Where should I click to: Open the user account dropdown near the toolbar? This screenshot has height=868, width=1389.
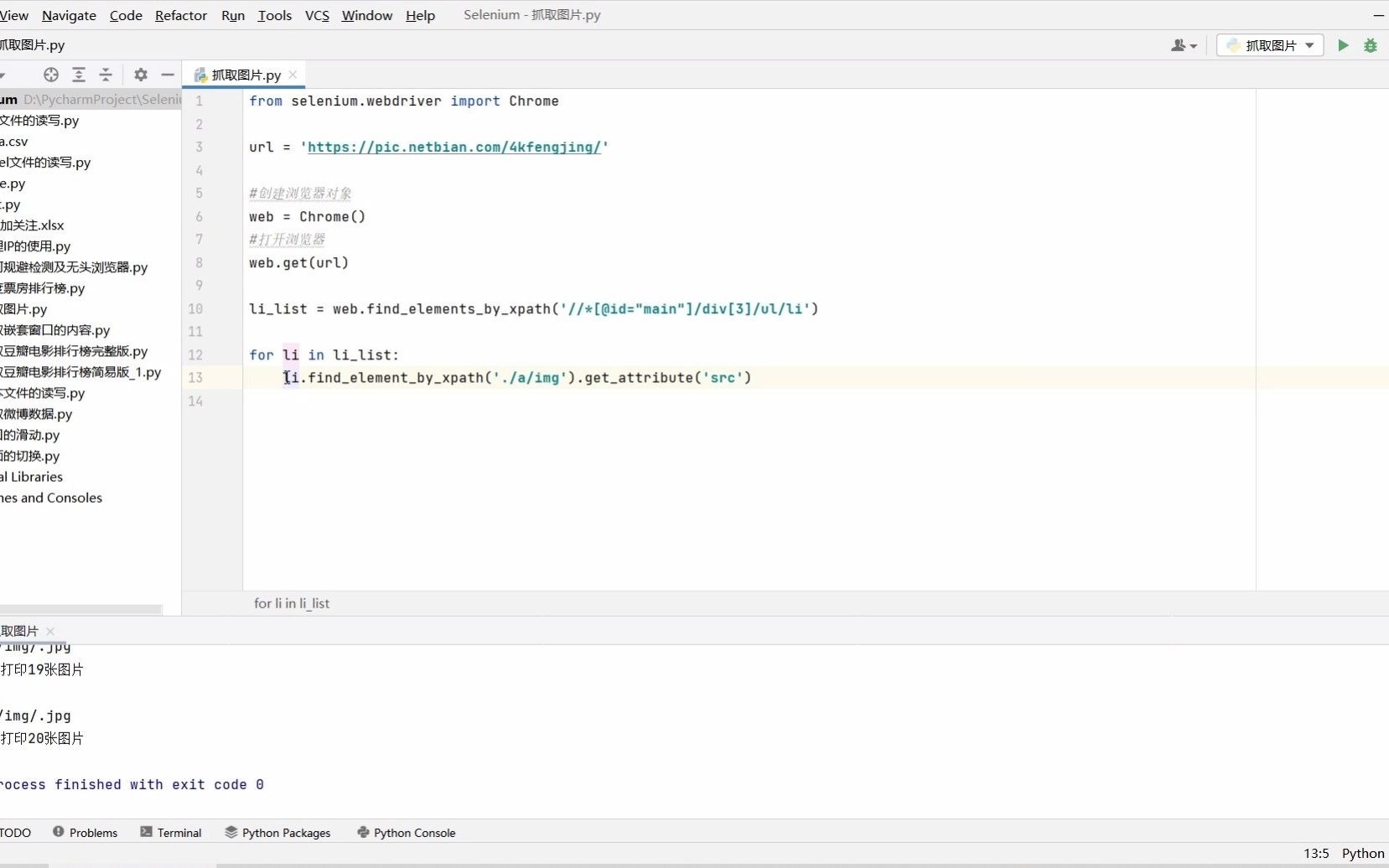click(x=1184, y=45)
